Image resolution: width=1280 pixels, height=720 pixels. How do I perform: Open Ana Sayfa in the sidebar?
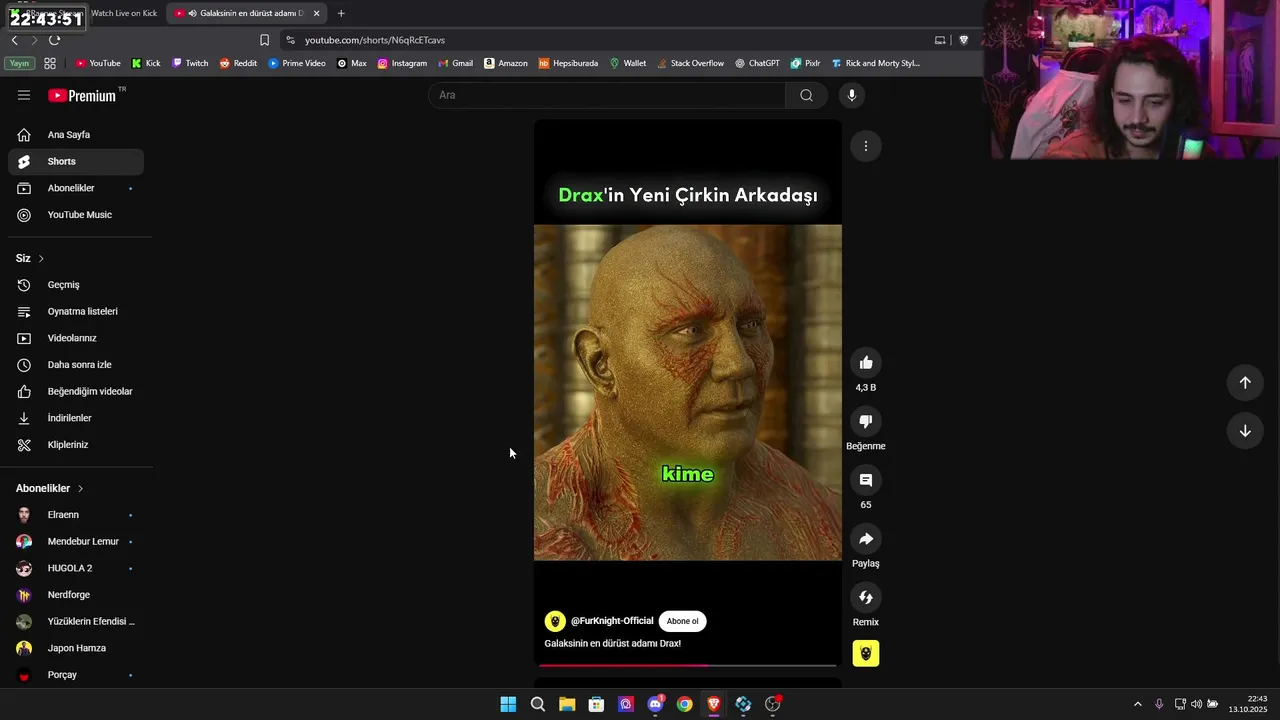[76, 135]
